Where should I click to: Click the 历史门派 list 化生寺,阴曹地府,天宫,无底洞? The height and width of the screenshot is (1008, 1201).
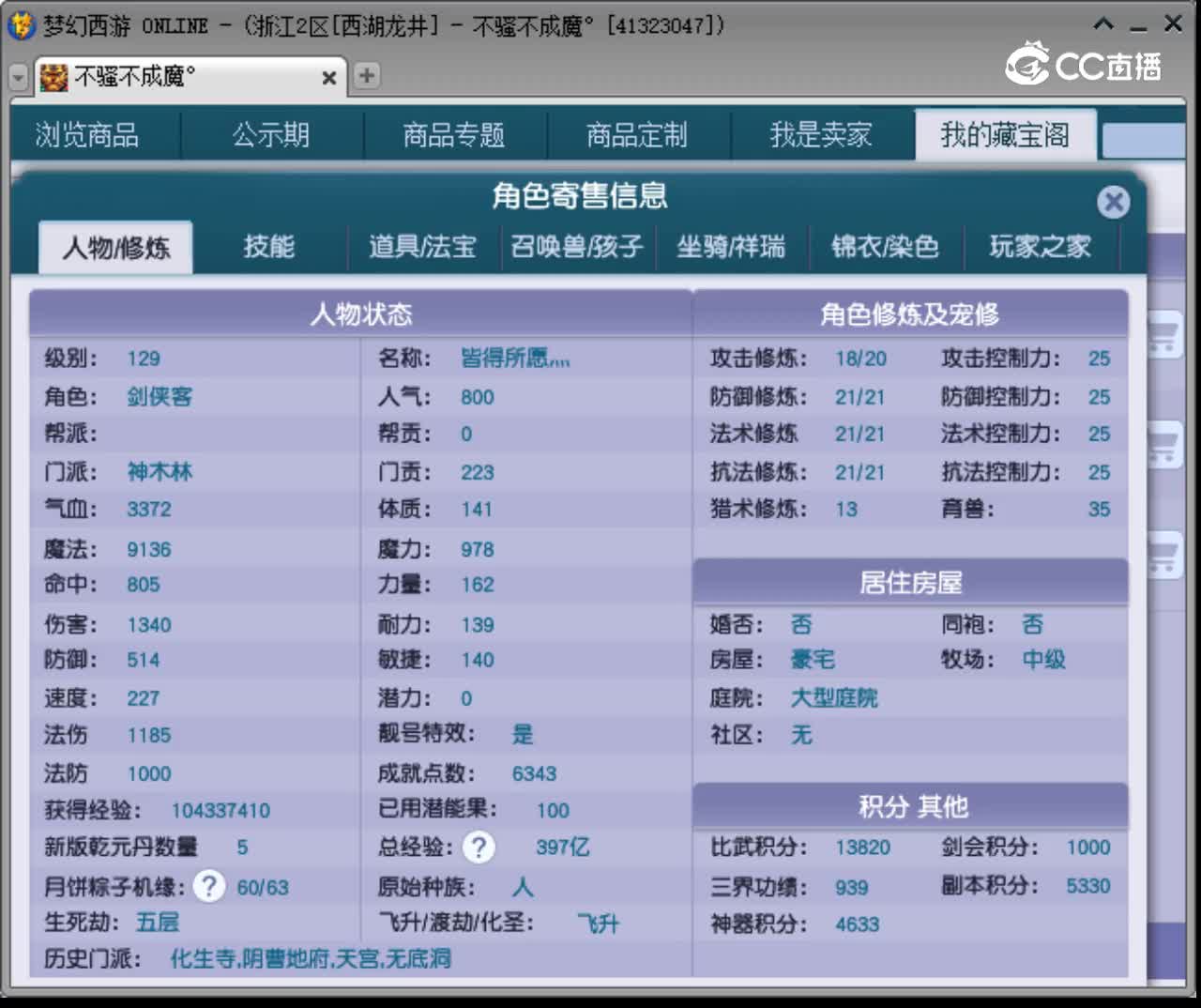point(311,959)
